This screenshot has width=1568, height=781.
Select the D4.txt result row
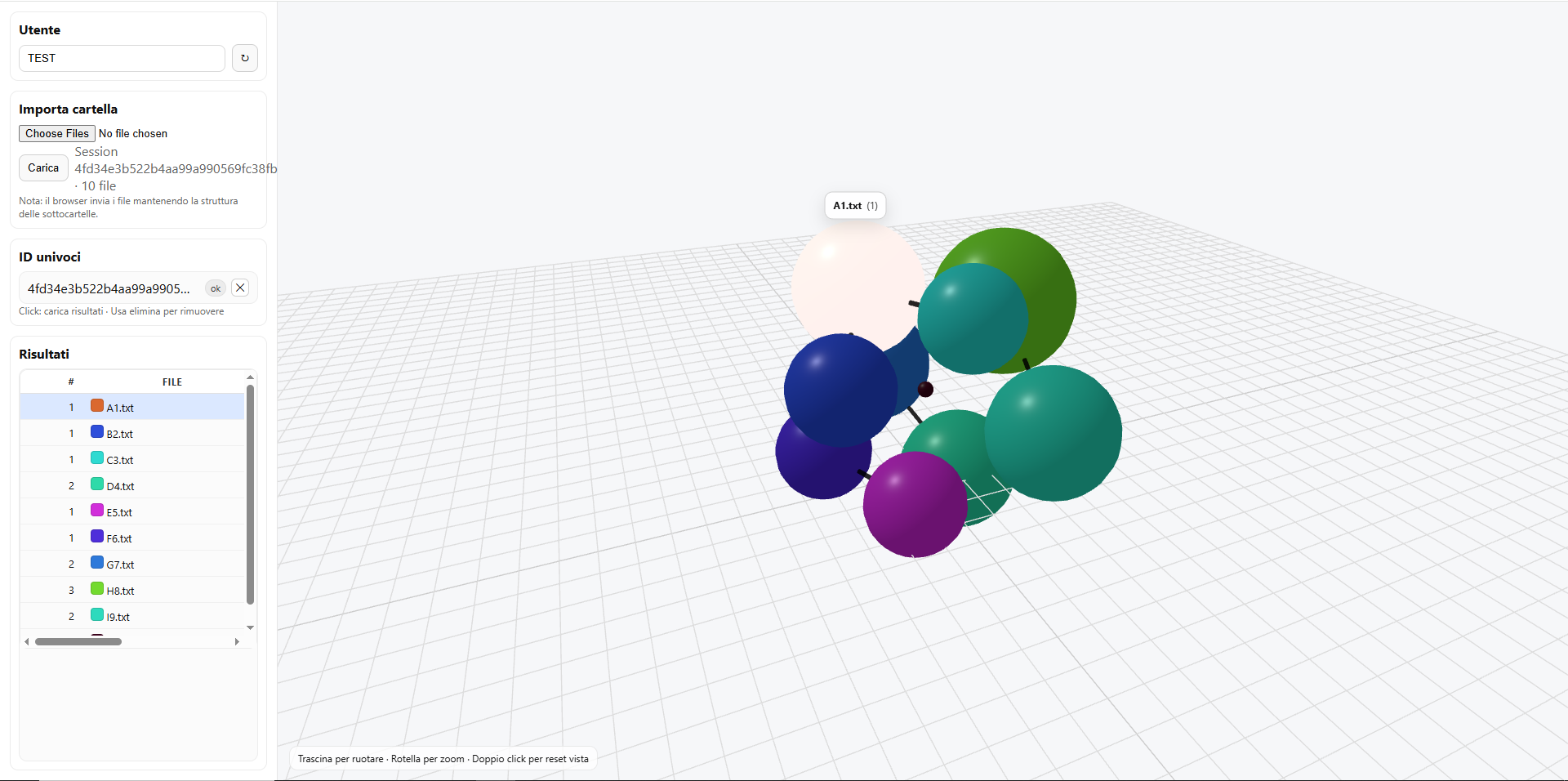pos(132,486)
